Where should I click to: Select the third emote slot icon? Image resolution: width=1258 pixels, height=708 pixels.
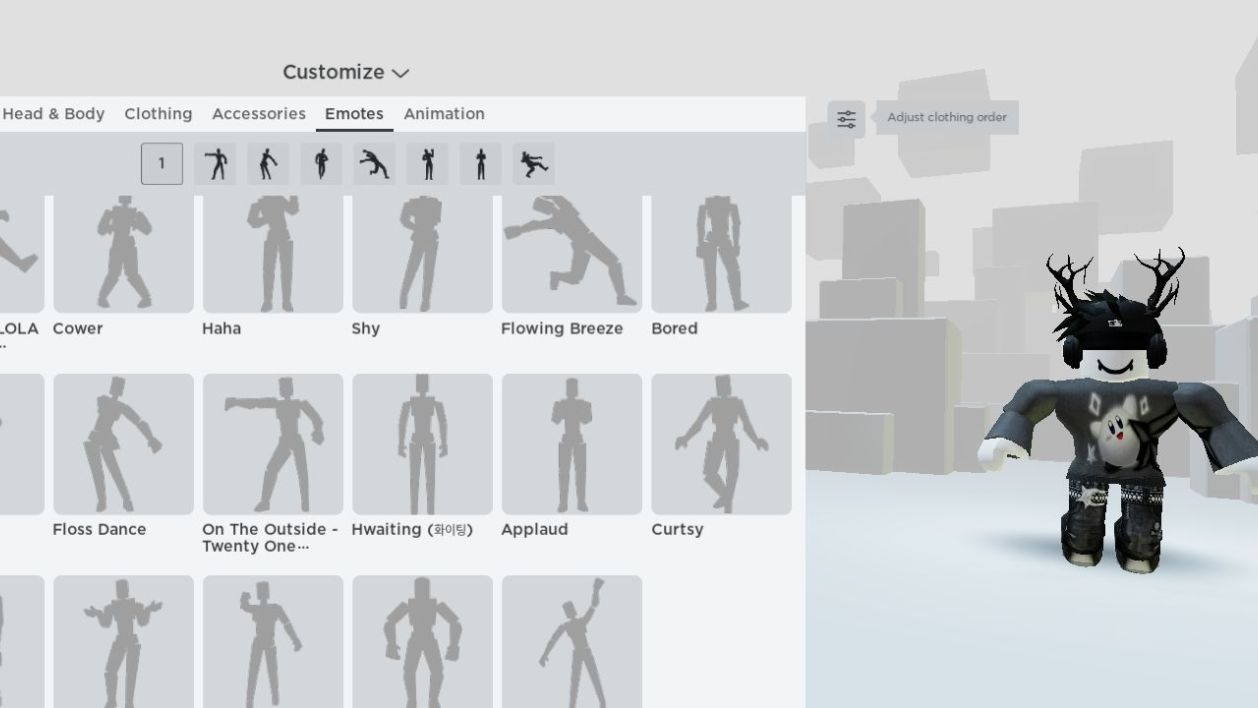(268, 164)
